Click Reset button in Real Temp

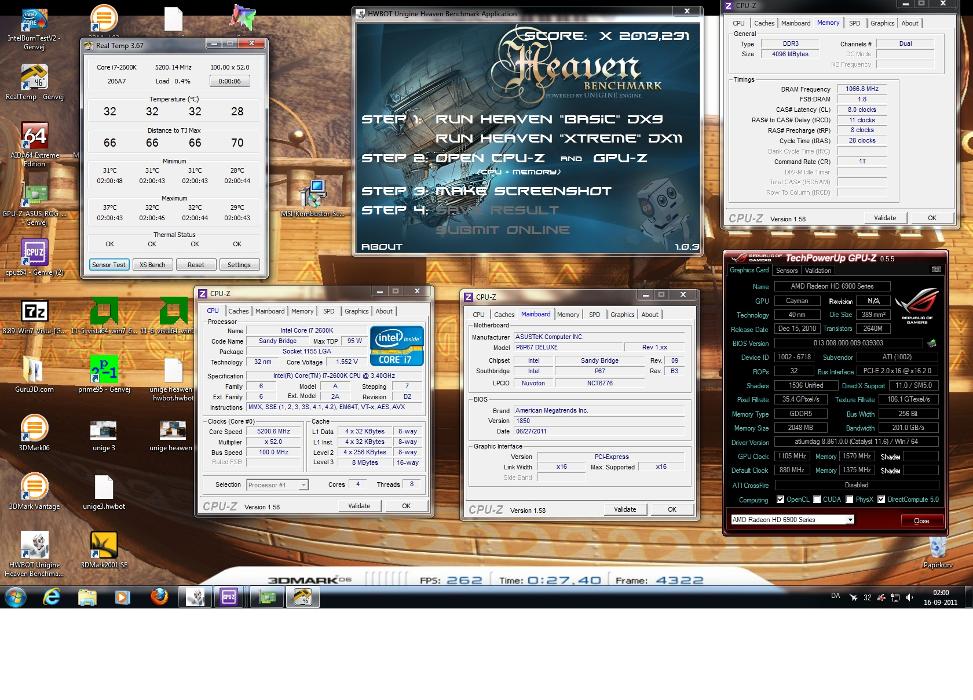(x=195, y=264)
